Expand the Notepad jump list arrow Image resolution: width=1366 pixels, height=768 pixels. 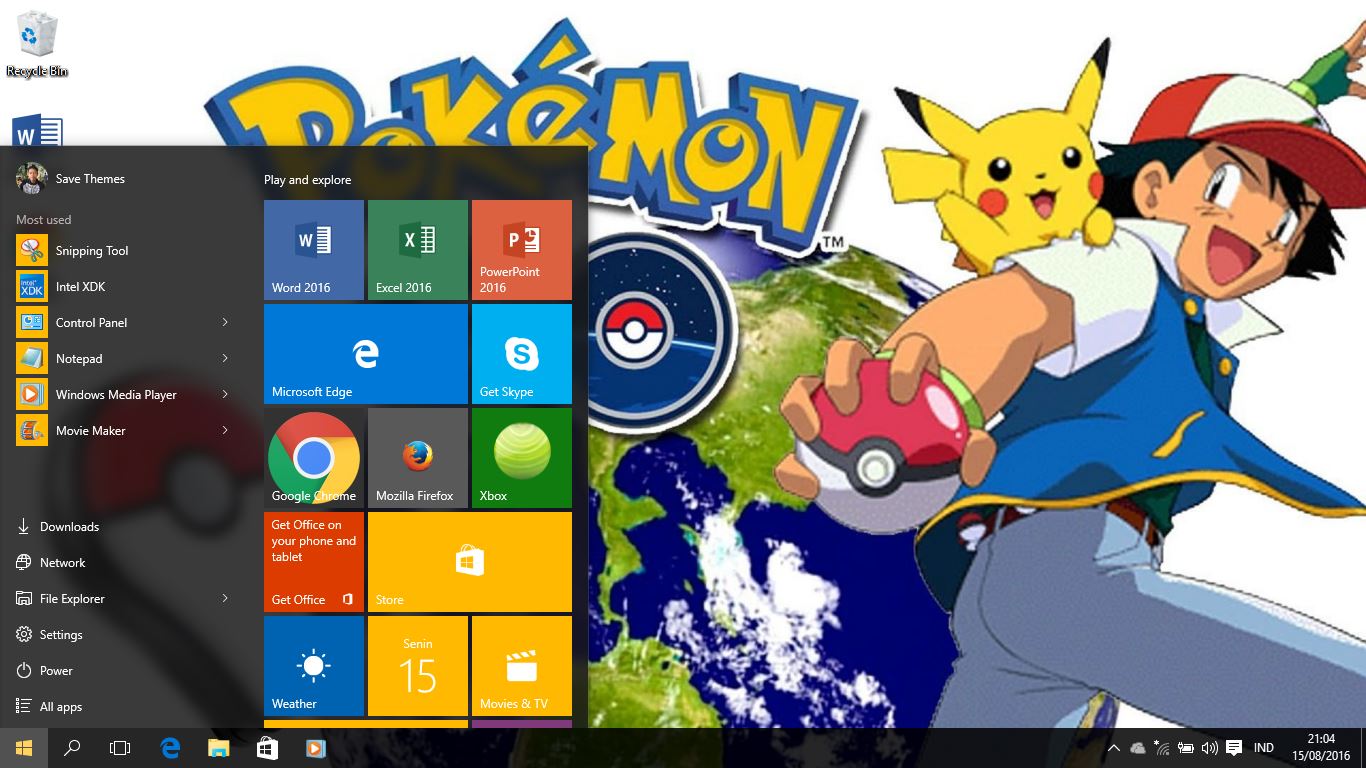225,358
